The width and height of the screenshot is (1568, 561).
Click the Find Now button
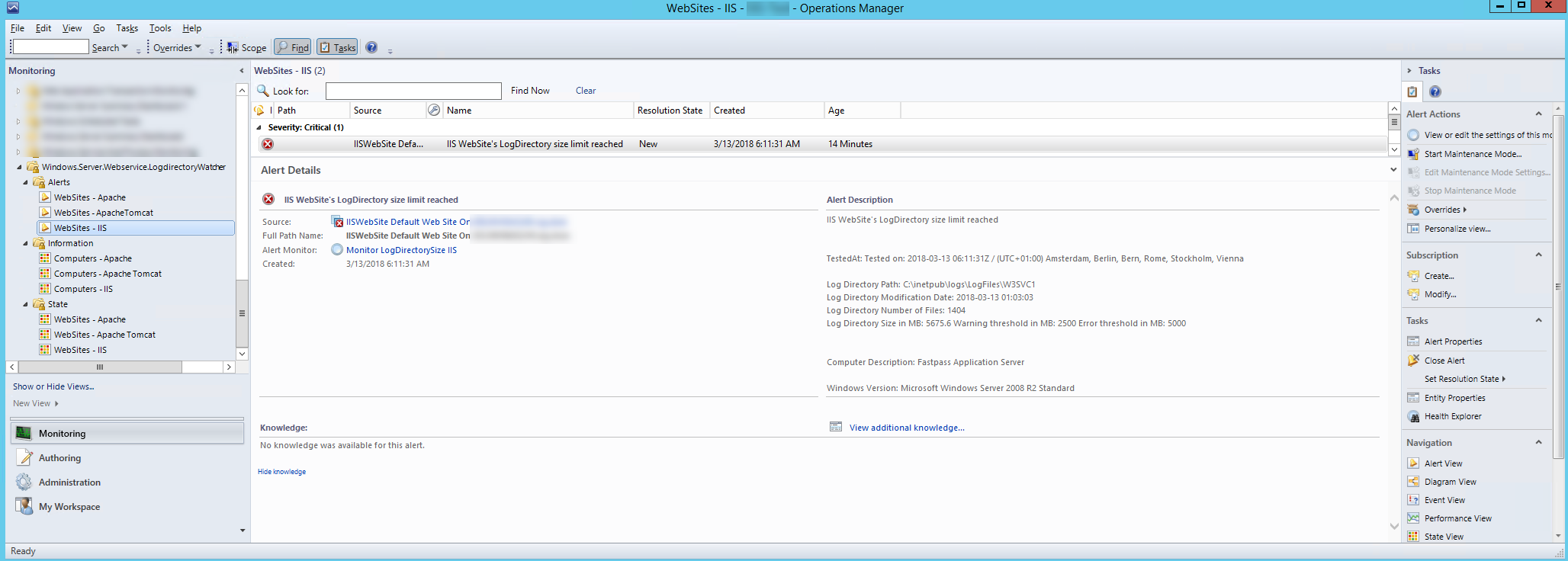point(530,91)
